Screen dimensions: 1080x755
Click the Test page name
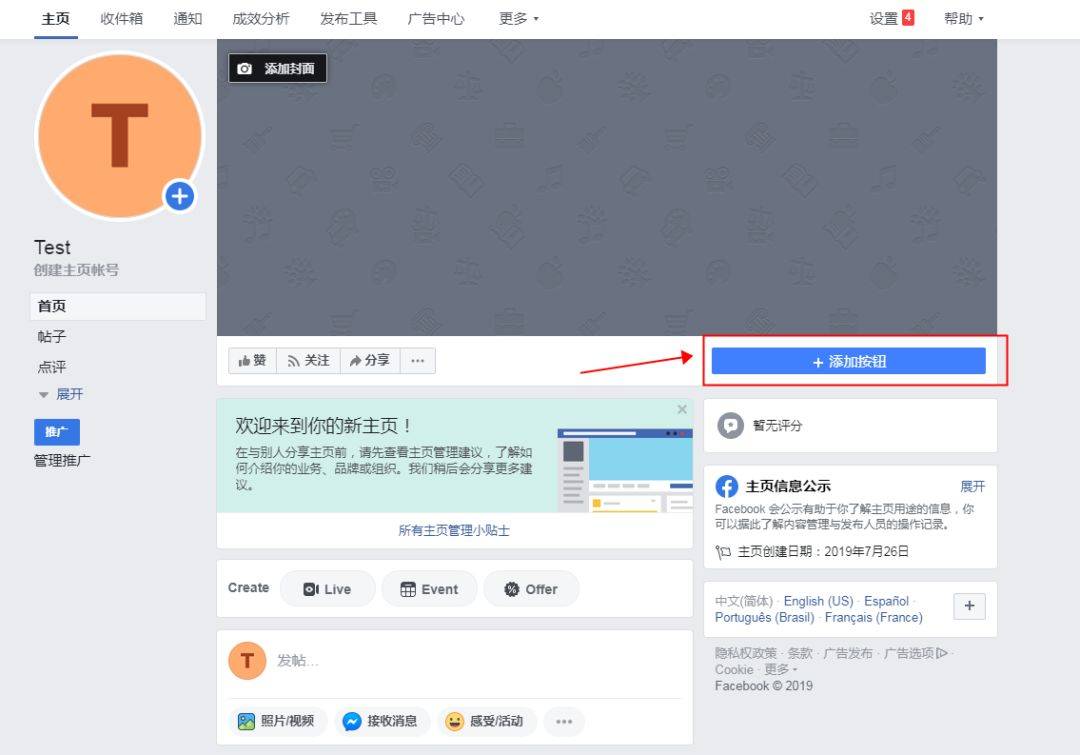coord(52,247)
